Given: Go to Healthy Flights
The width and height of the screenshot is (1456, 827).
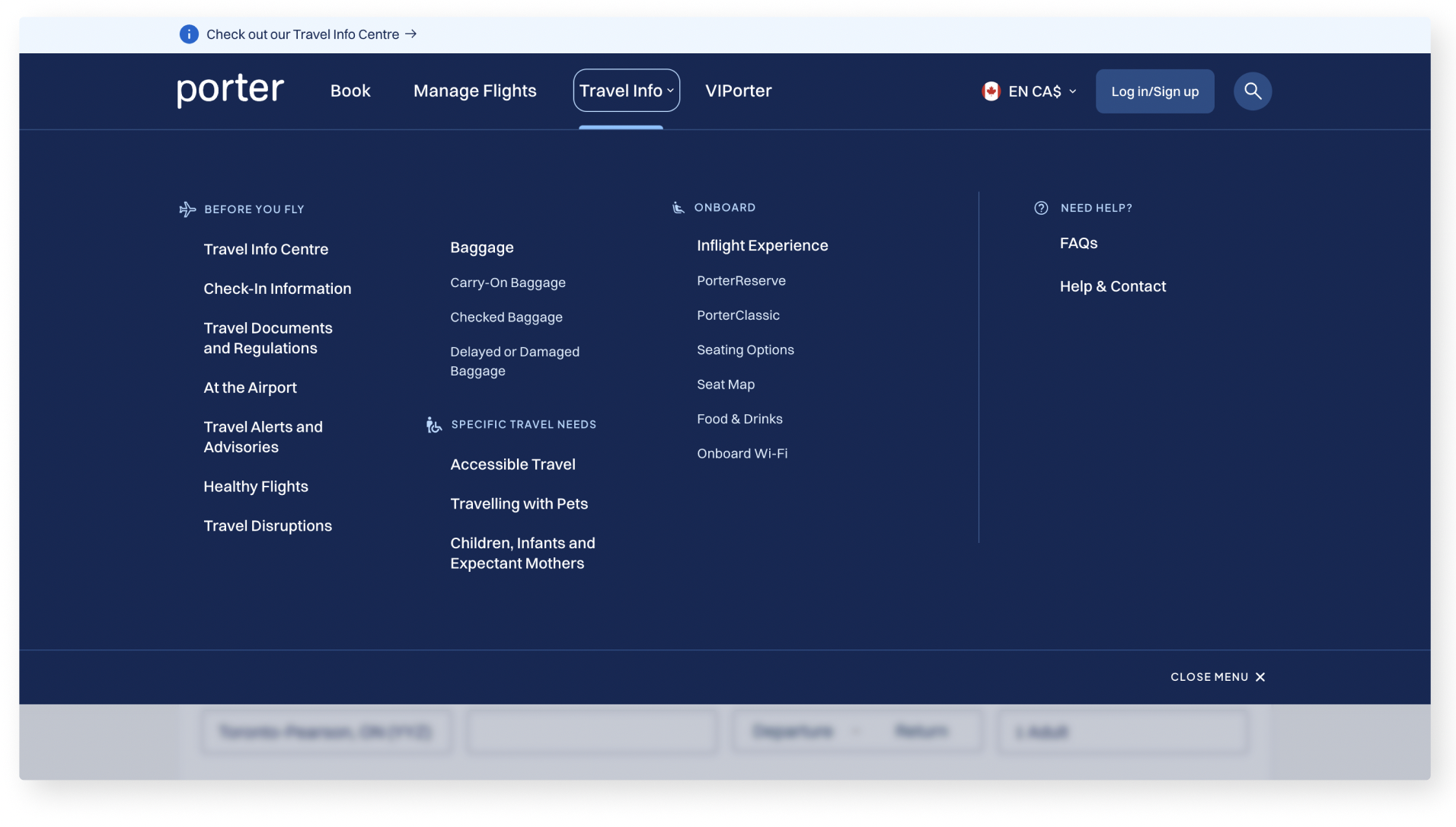Looking at the screenshot, I should pos(256,487).
